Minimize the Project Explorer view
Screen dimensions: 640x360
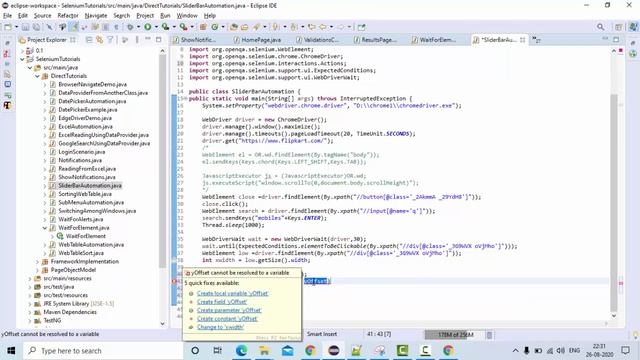tap(148, 39)
